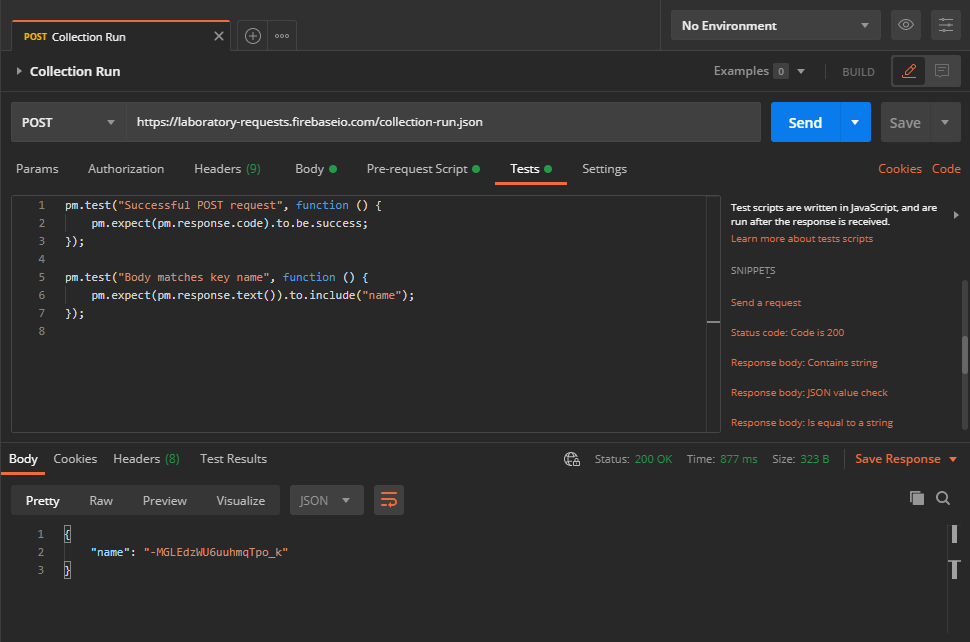
Task: Click Learn more about tests scripts link
Action: 802,239
